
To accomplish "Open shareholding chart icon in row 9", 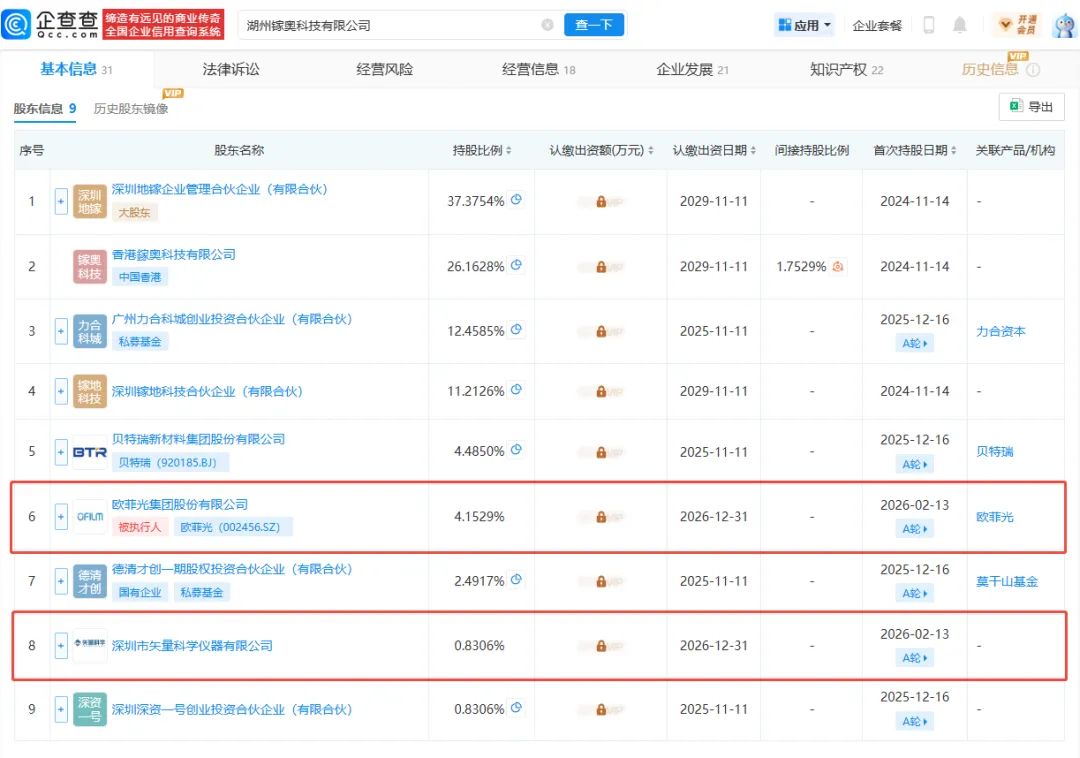I will click(516, 708).
